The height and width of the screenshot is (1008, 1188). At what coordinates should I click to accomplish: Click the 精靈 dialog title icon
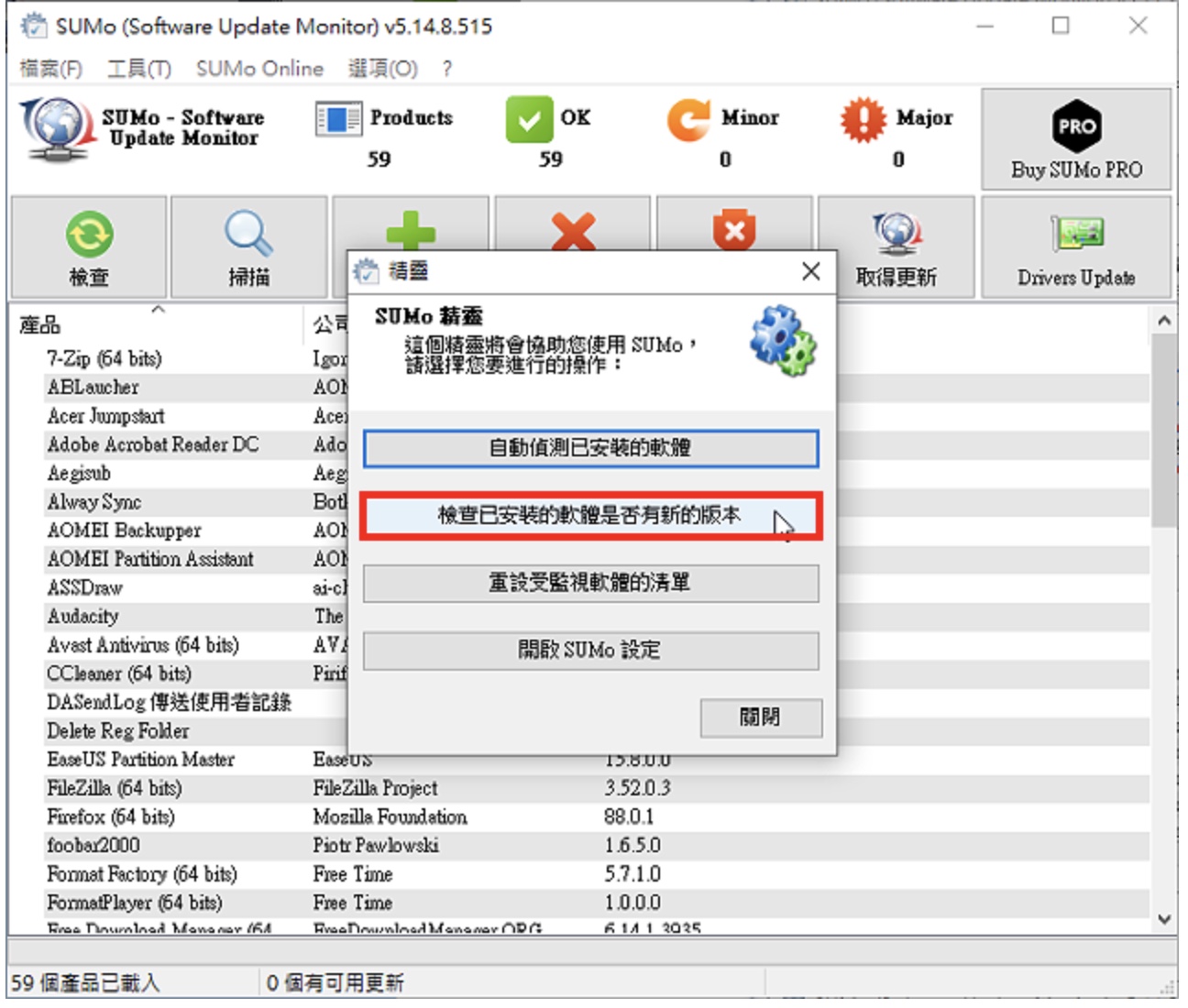pos(367,271)
